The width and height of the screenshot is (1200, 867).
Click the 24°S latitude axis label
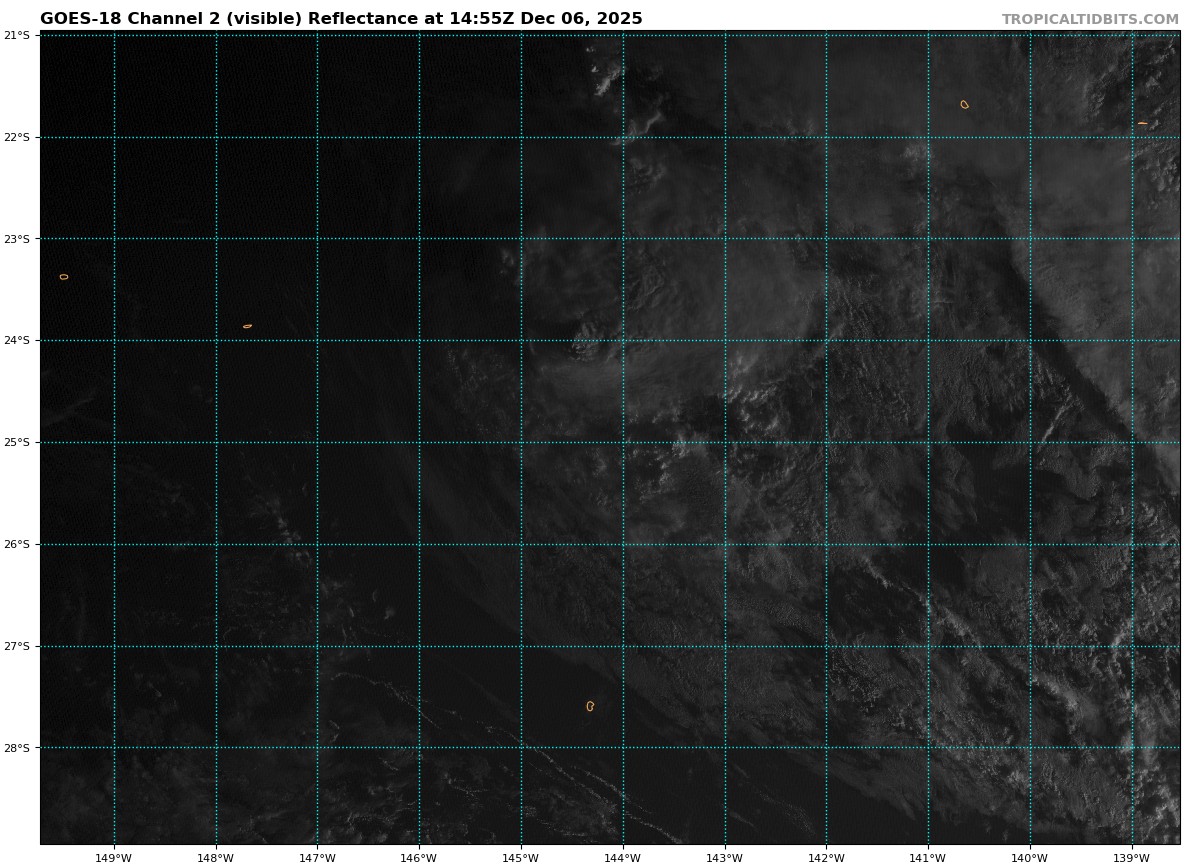(x=16, y=340)
